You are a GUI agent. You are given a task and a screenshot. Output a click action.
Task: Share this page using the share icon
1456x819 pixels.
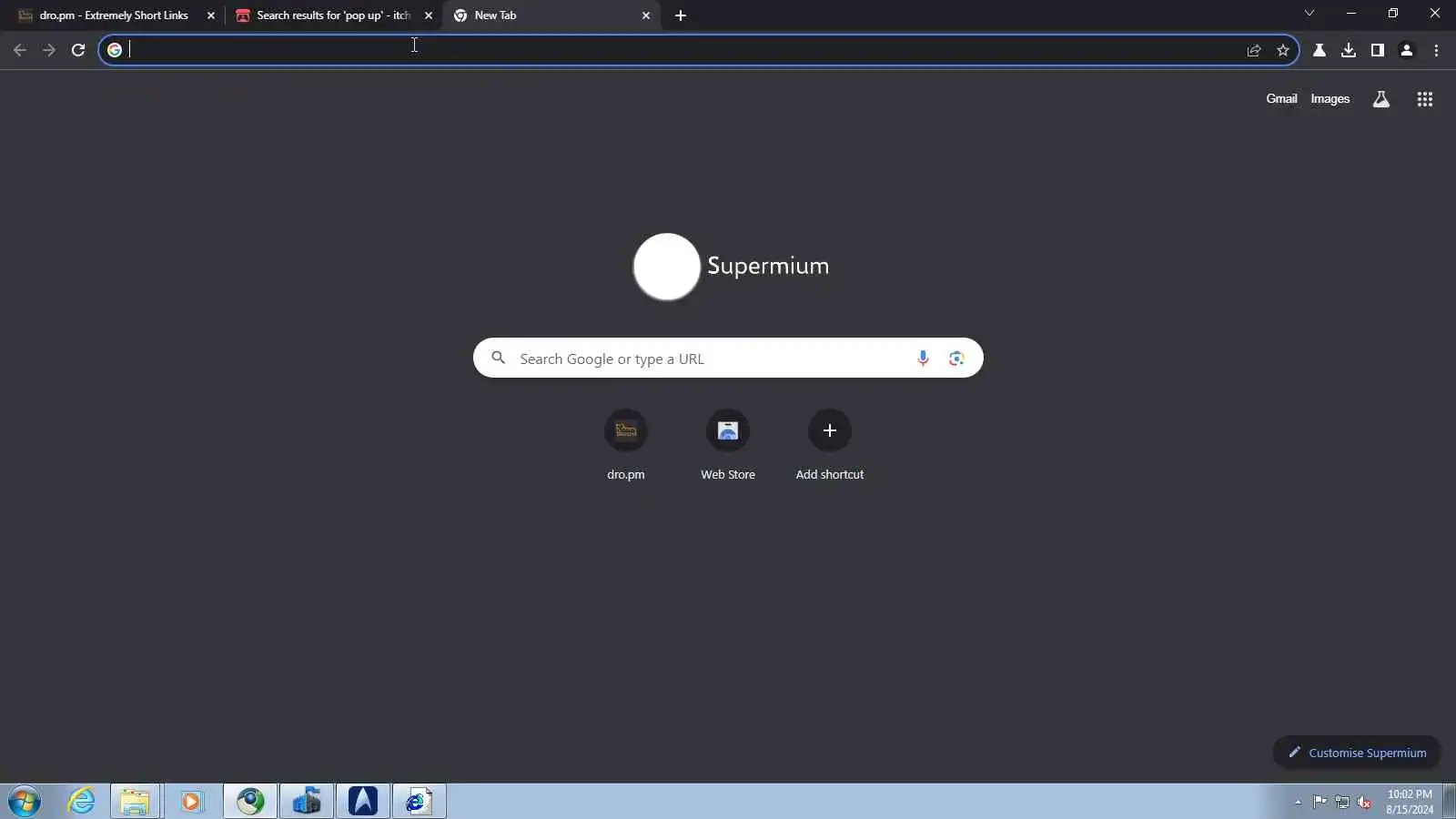pos(1254,50)
